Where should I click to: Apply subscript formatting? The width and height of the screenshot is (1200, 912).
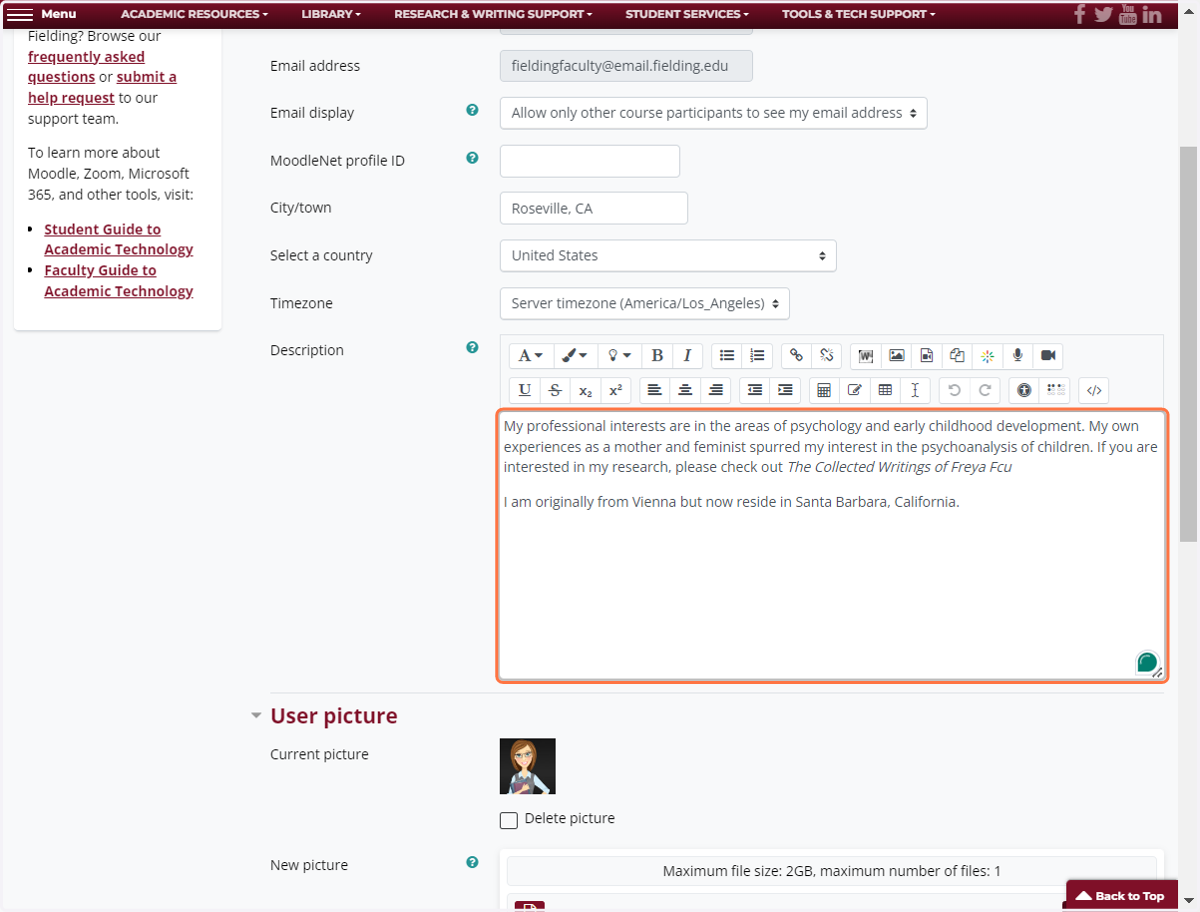pos(586,391)
